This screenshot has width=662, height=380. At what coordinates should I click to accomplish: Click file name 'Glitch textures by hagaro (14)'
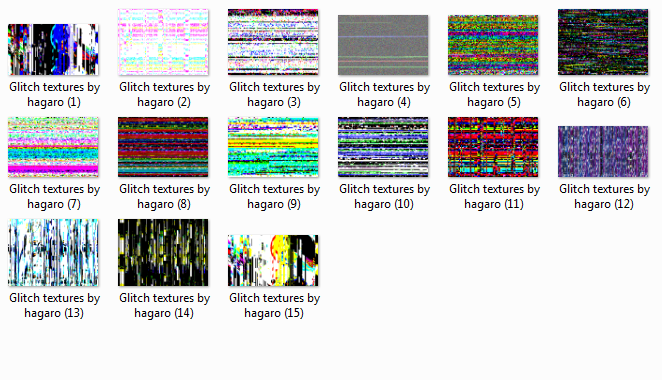click(164, 305)
